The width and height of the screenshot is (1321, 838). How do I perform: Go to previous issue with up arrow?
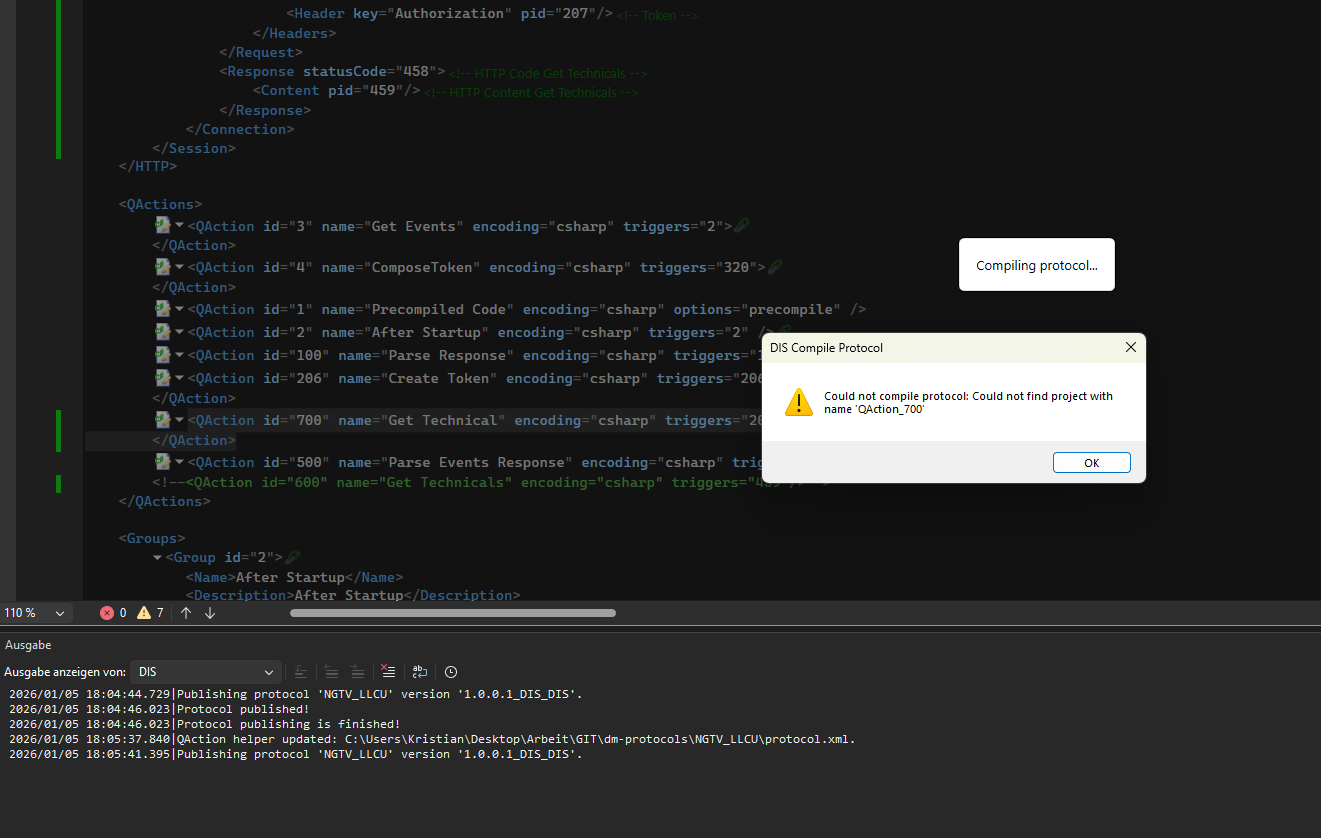click(x=186, y=613)
